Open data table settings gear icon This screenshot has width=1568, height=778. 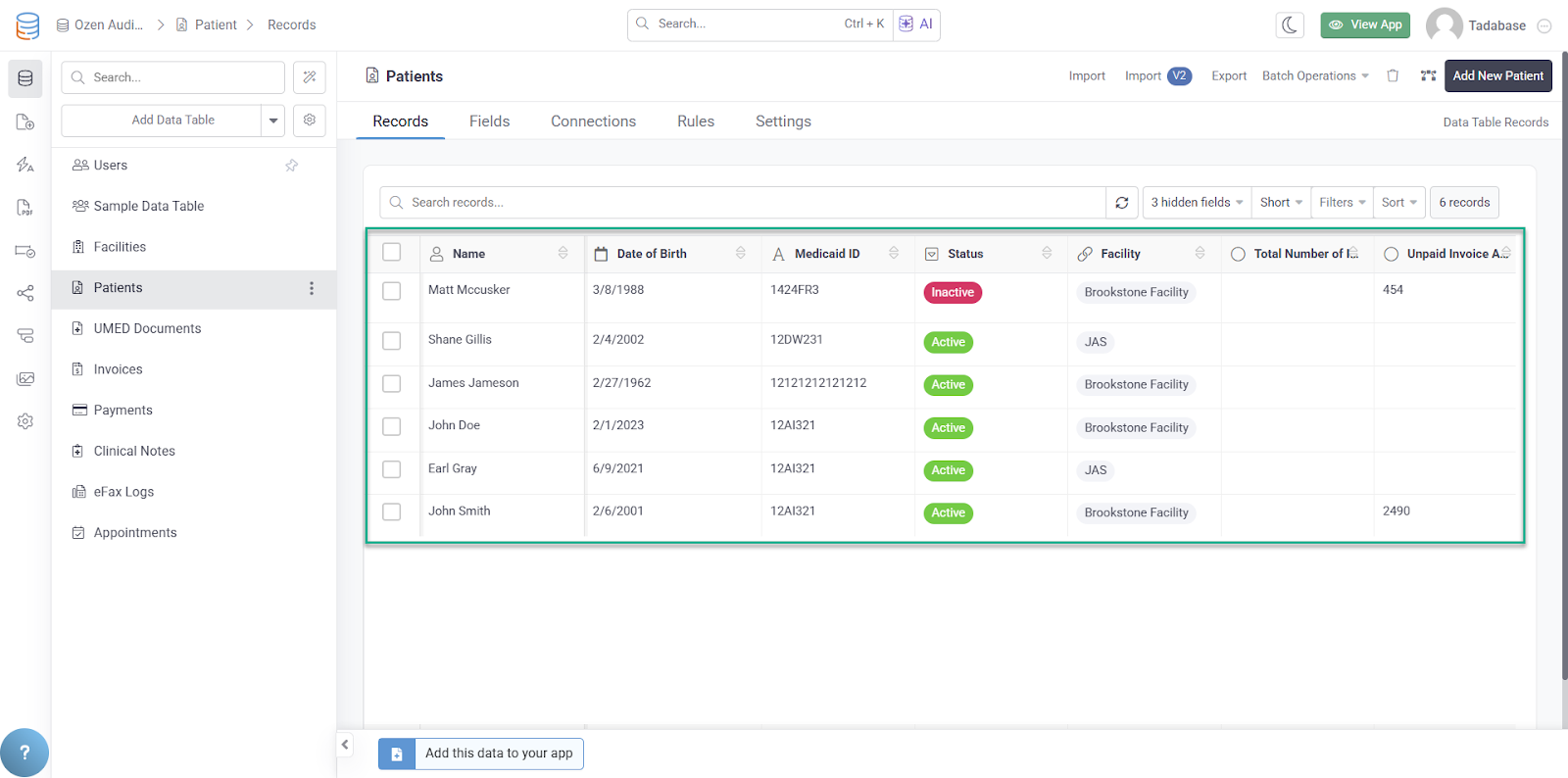[310, 121]
